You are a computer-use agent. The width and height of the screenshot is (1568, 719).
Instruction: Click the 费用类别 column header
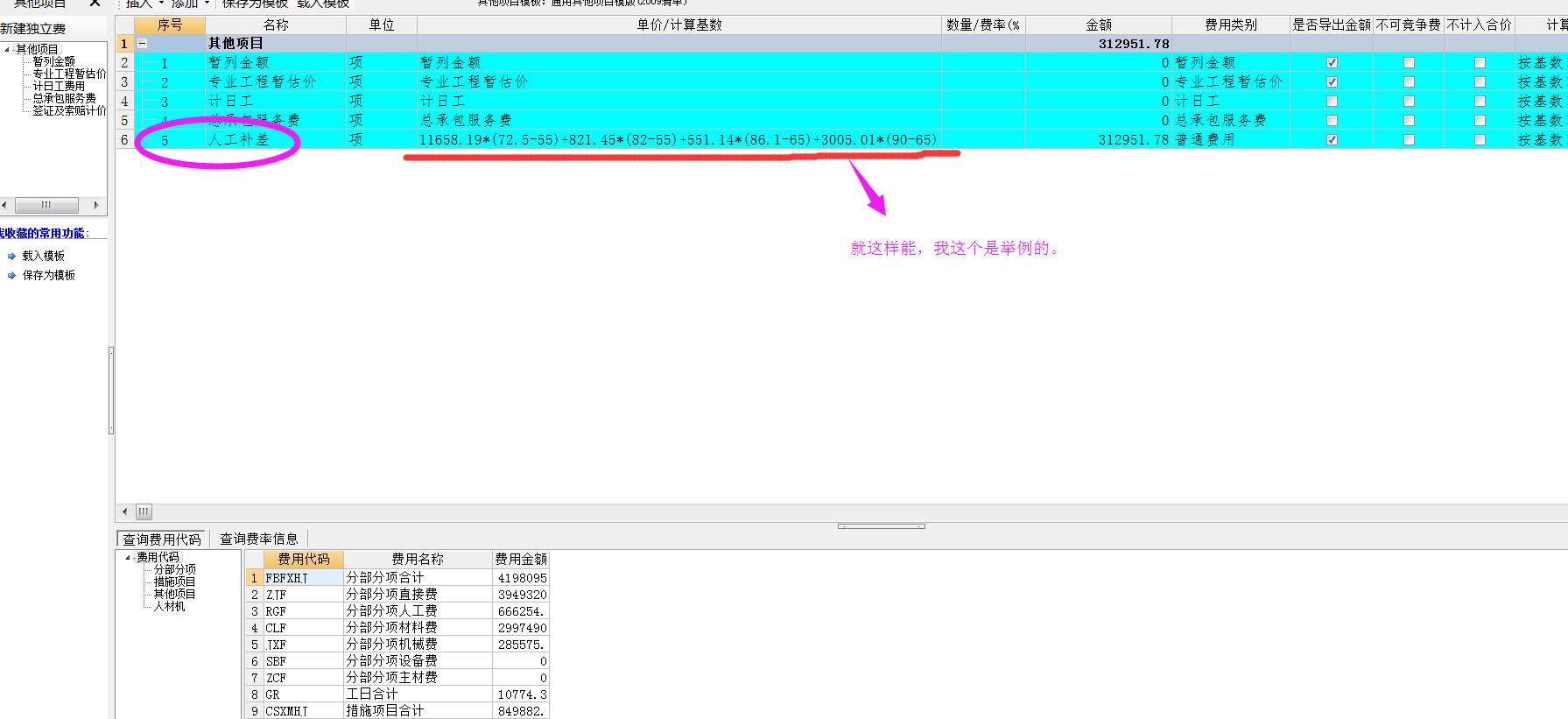1231,25
